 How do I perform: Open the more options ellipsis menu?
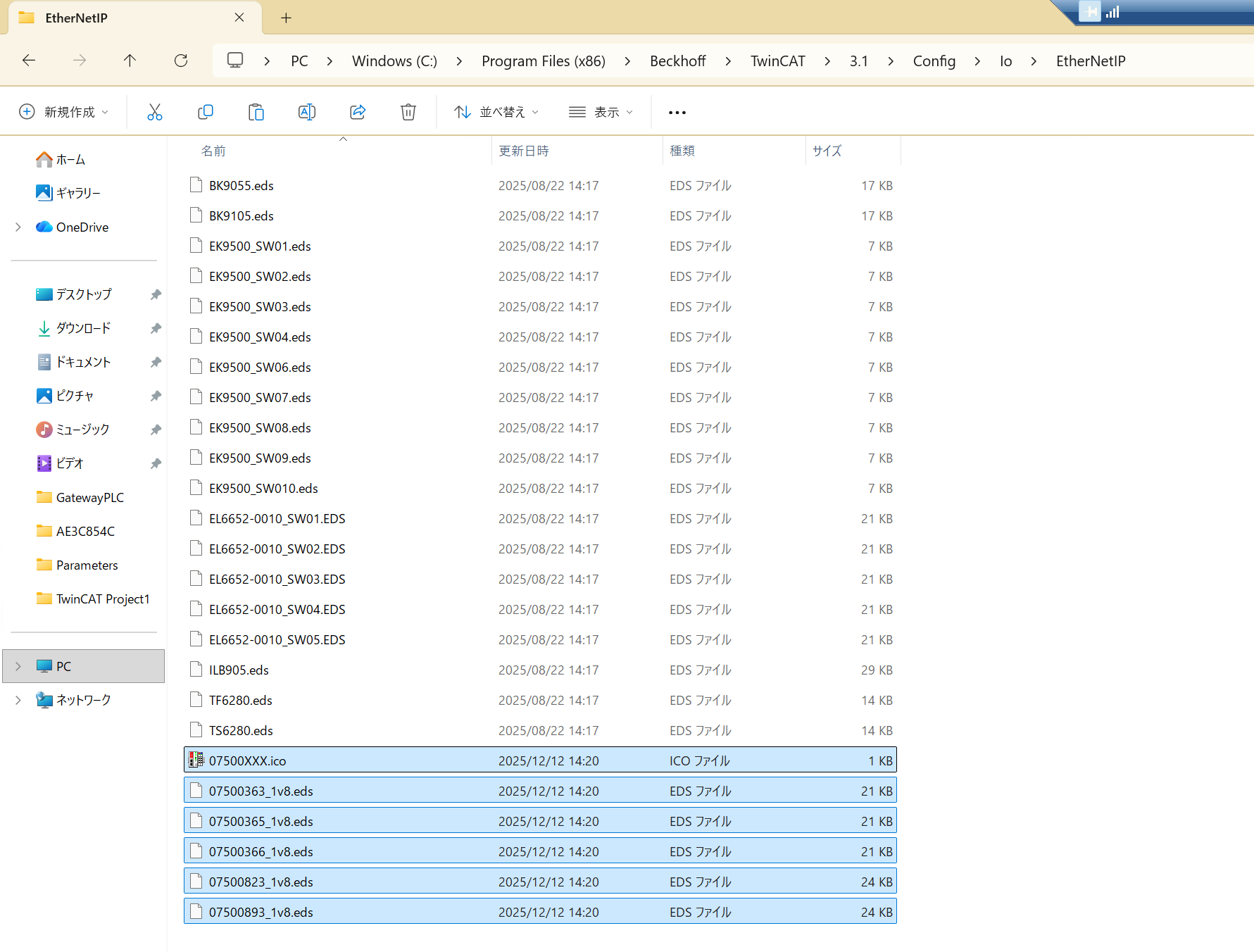tap(677, 112)
